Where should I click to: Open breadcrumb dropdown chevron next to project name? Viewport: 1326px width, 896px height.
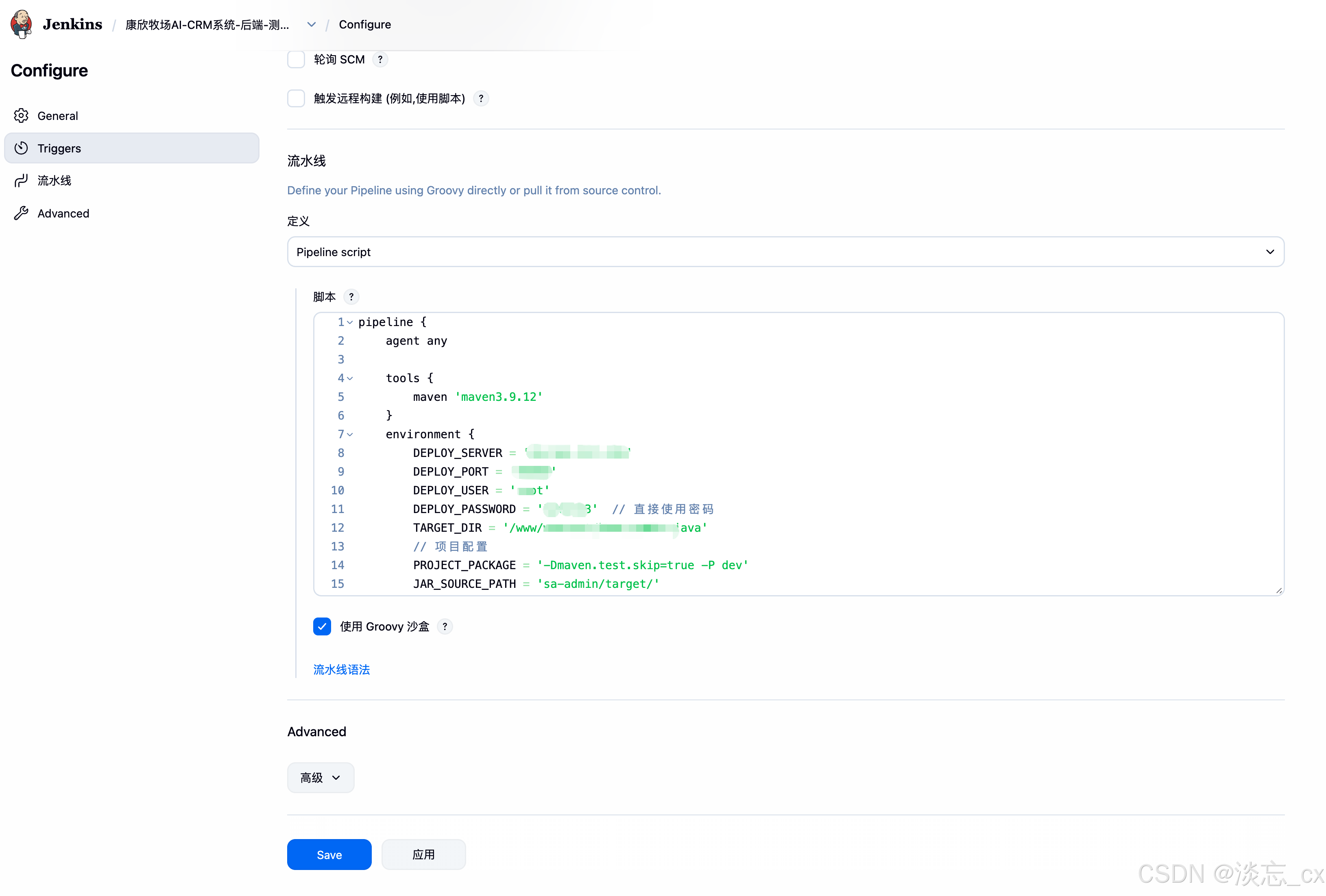point(312,24)
